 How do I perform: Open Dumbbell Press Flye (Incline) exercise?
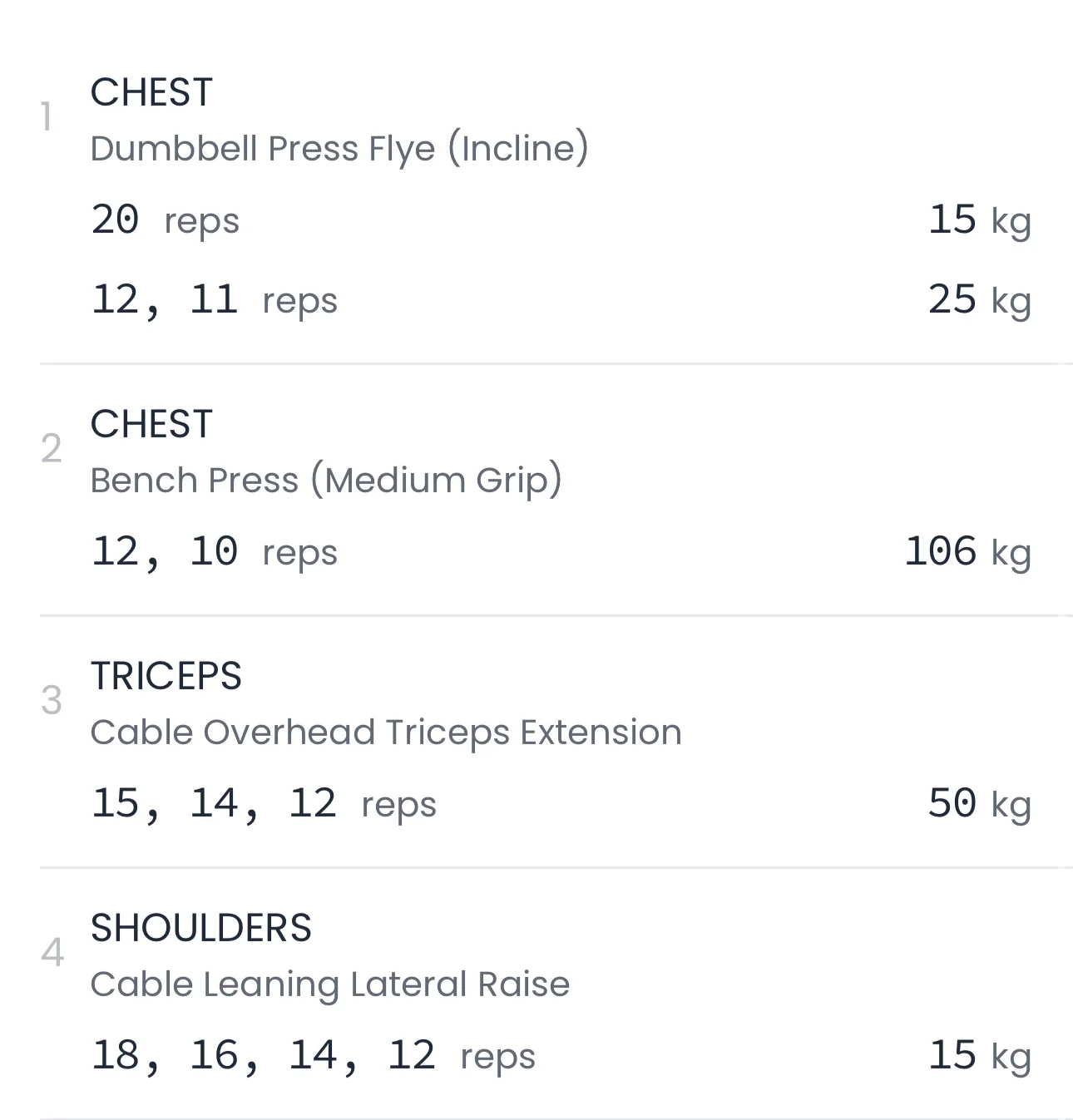(x=339, y=149)
